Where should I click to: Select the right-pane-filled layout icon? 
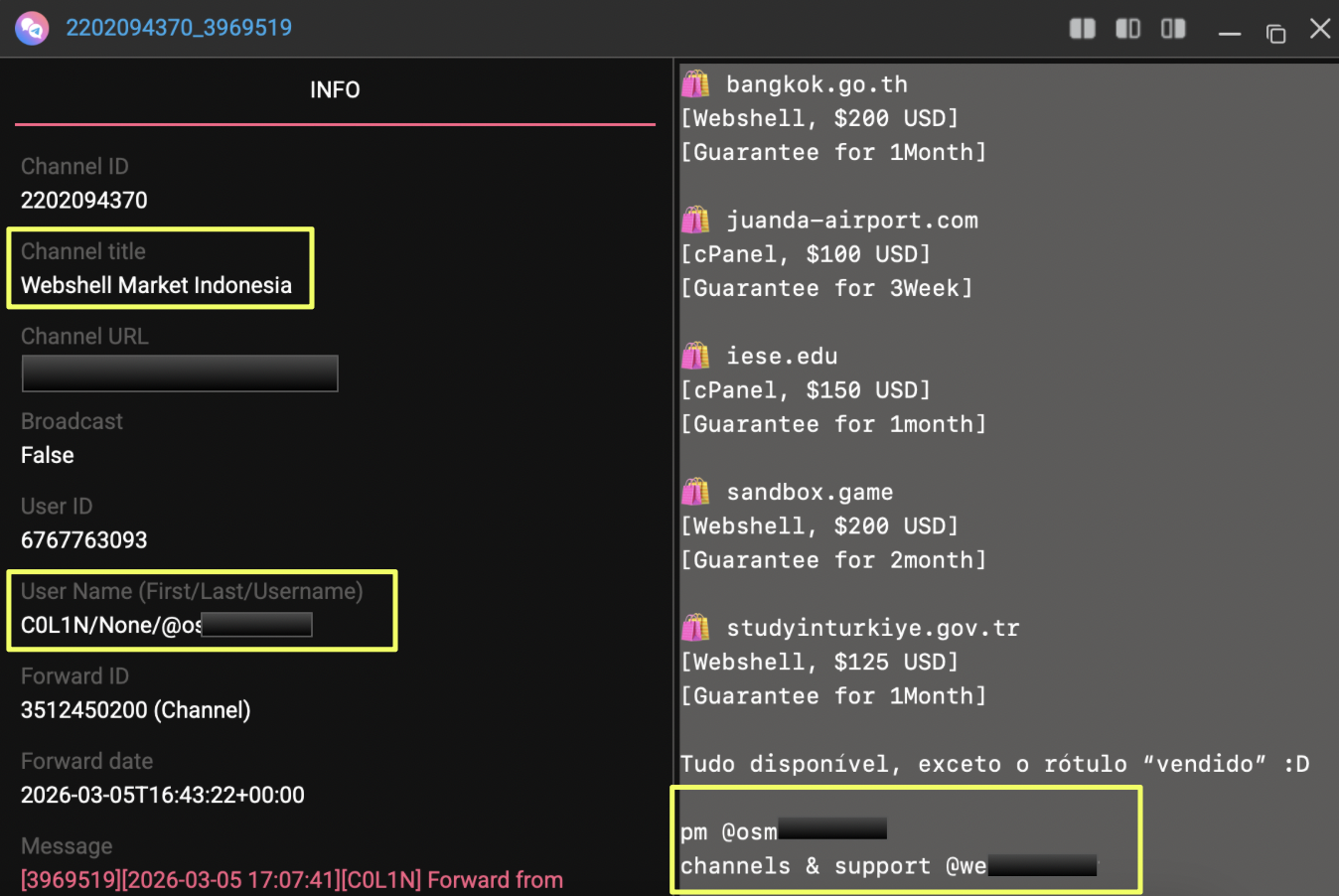(x=1173, y=28)
